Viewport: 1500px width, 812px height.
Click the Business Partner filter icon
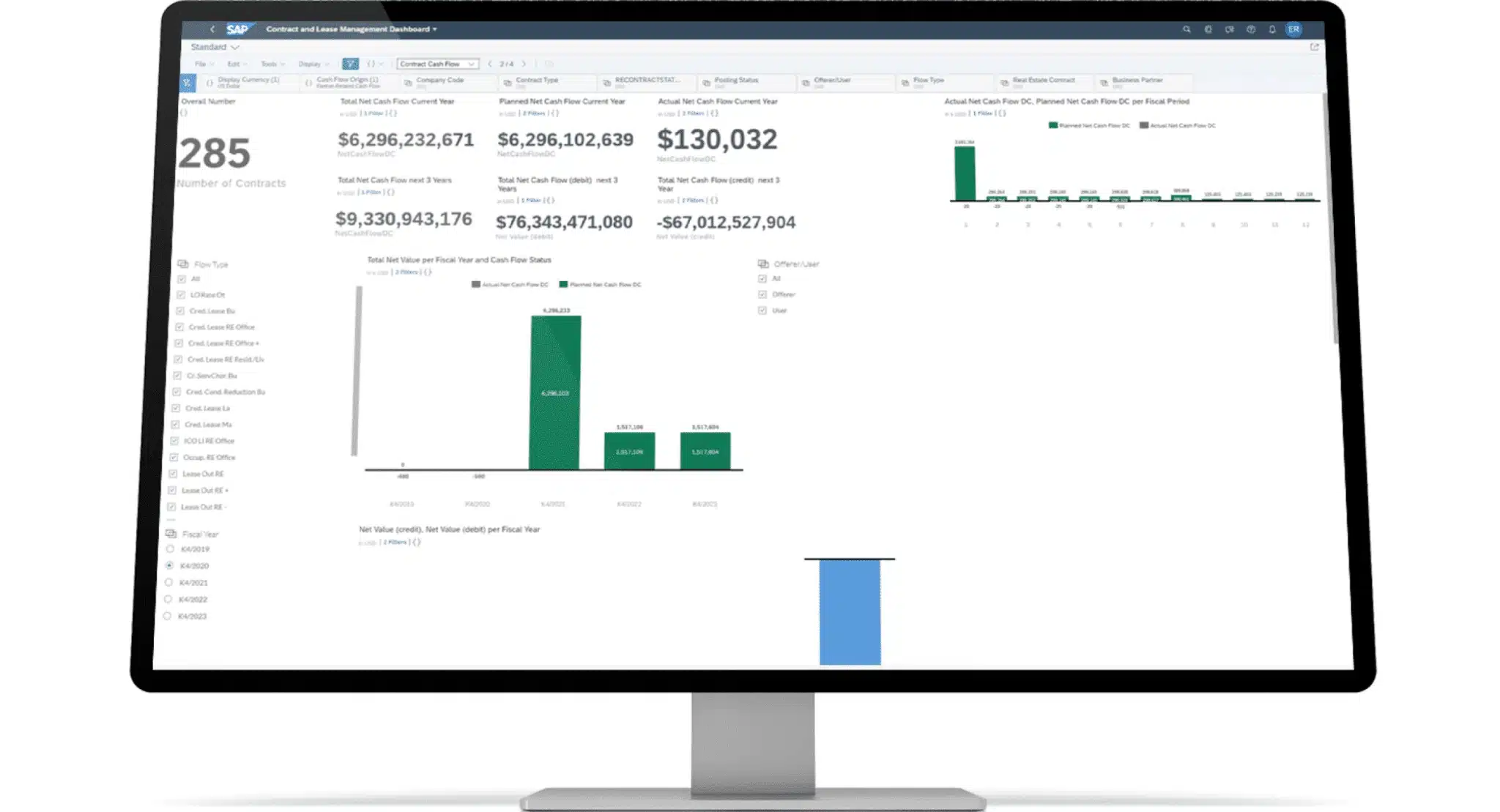[x=1104, y=83]
